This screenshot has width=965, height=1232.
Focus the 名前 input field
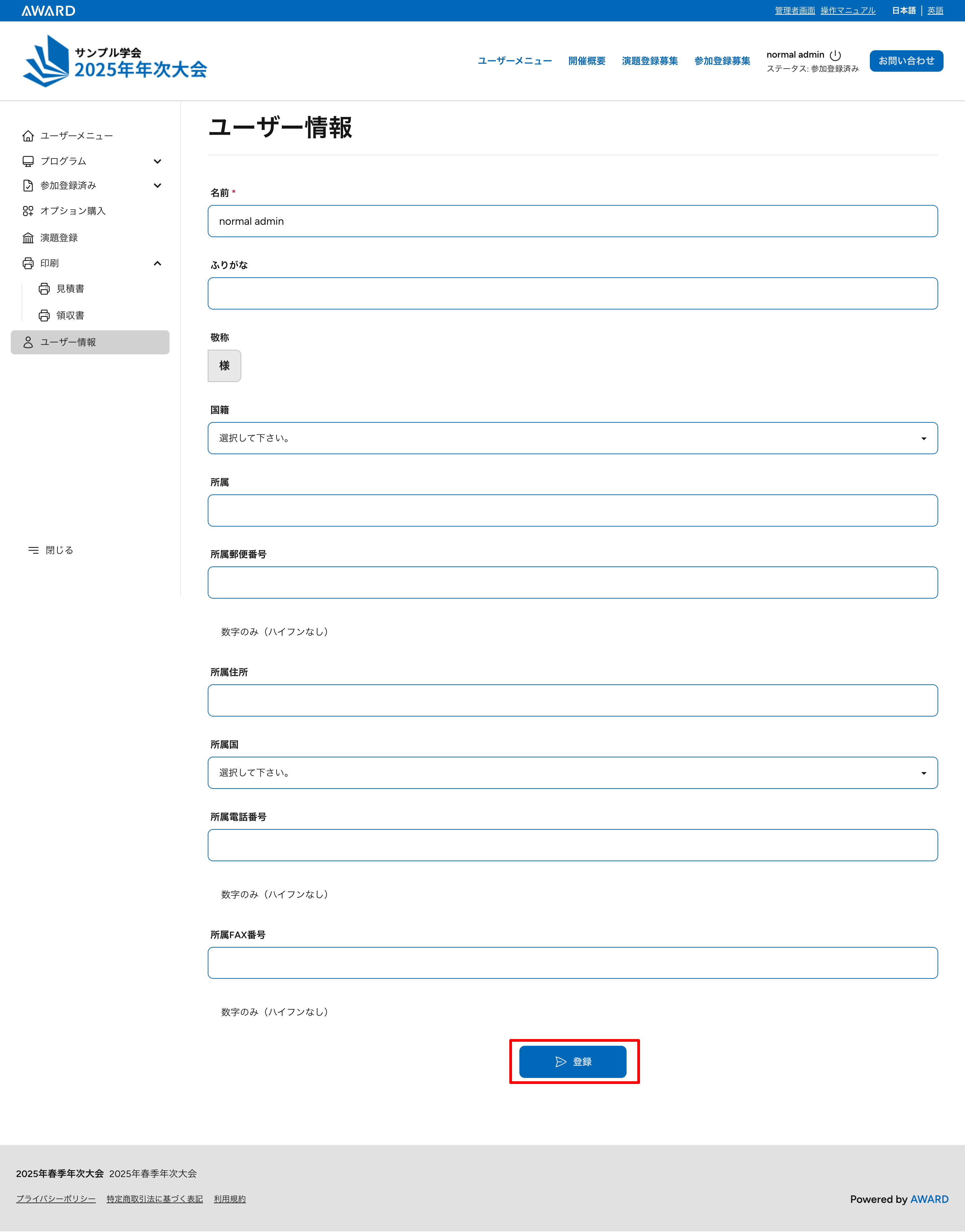click(x=572, y=221)
